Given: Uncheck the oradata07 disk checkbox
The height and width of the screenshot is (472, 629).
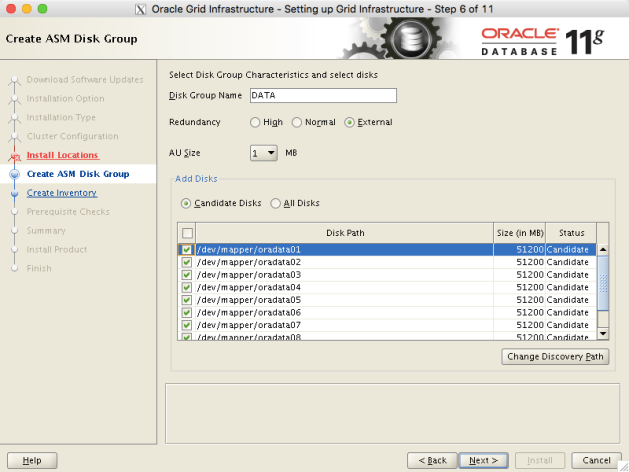Looking at the screenshot, I should (187, 325).
